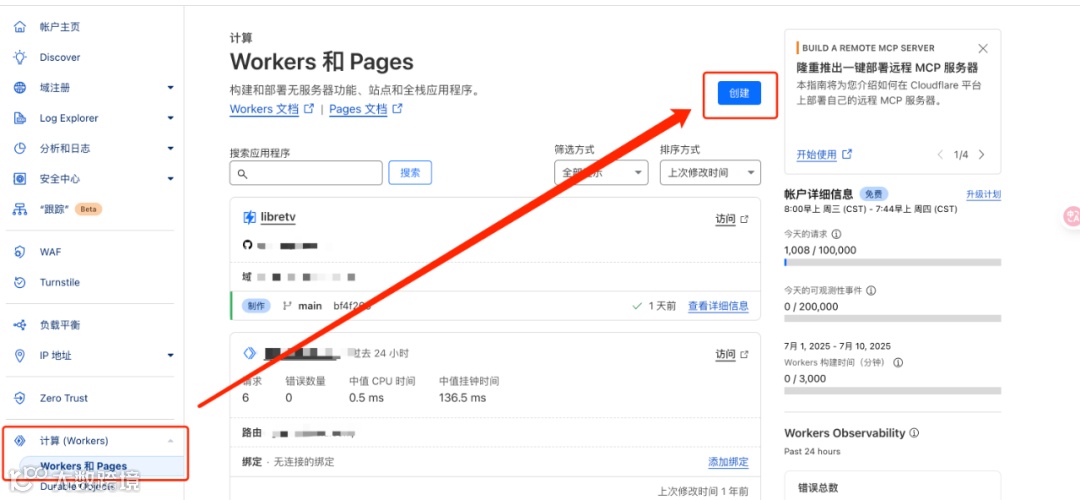Image resolution: width=1080 pixels, height=500 pixels.
Task: Click the git branch icon beside main
Action: click(x=287, y=306)
